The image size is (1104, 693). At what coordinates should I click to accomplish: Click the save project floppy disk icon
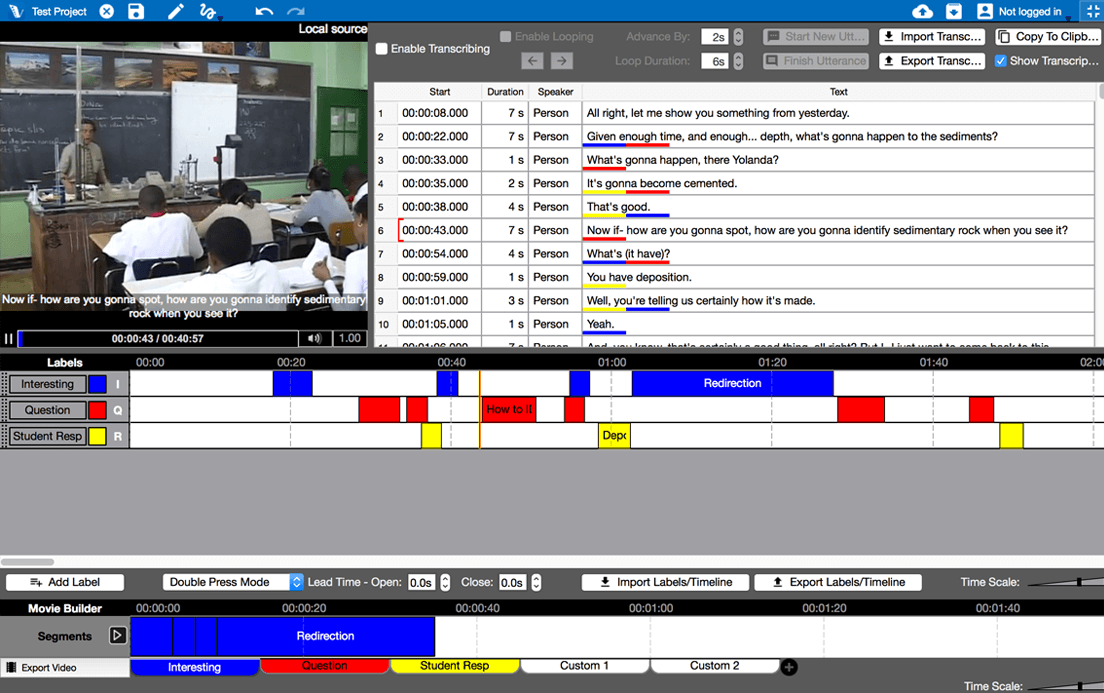click(x=136, y=12)
